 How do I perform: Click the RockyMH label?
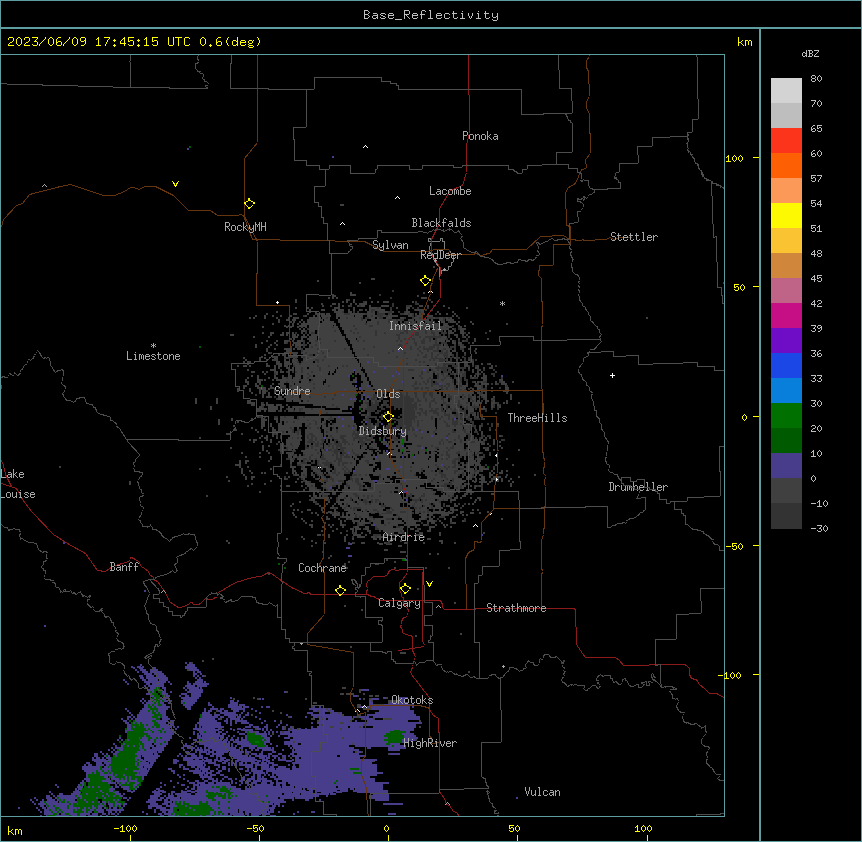(245, 227)
